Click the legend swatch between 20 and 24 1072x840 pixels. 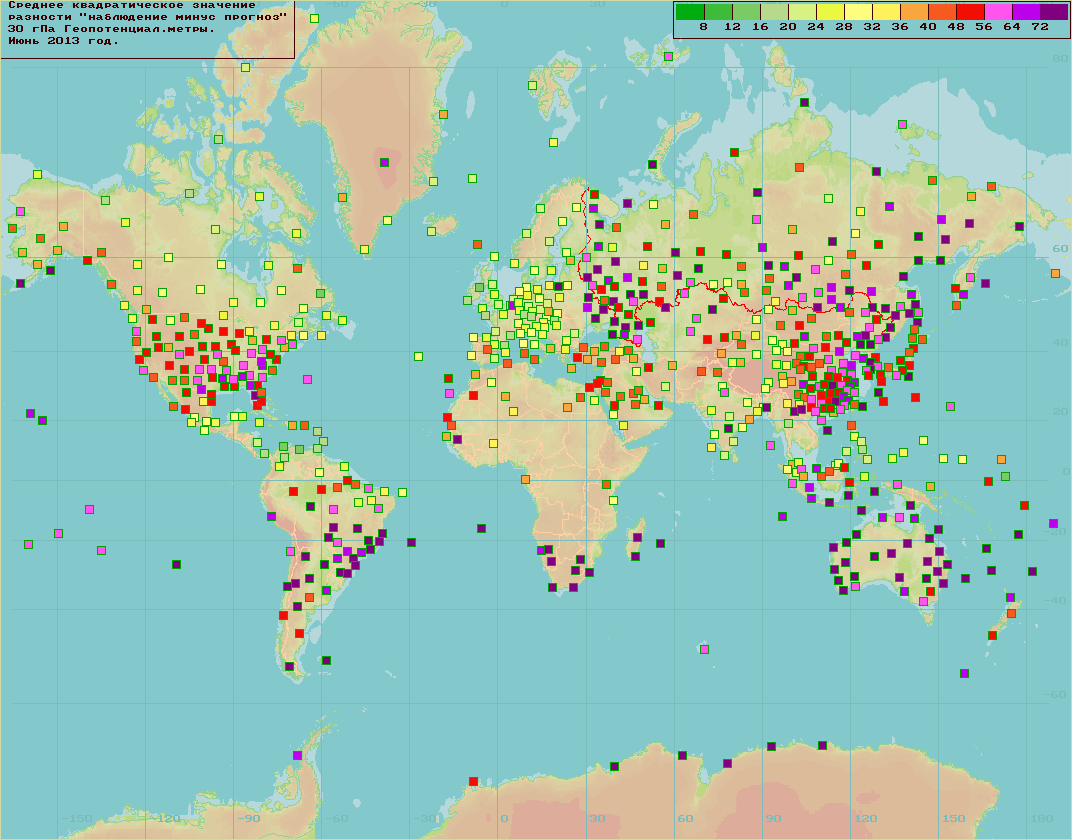coord(802,12)
